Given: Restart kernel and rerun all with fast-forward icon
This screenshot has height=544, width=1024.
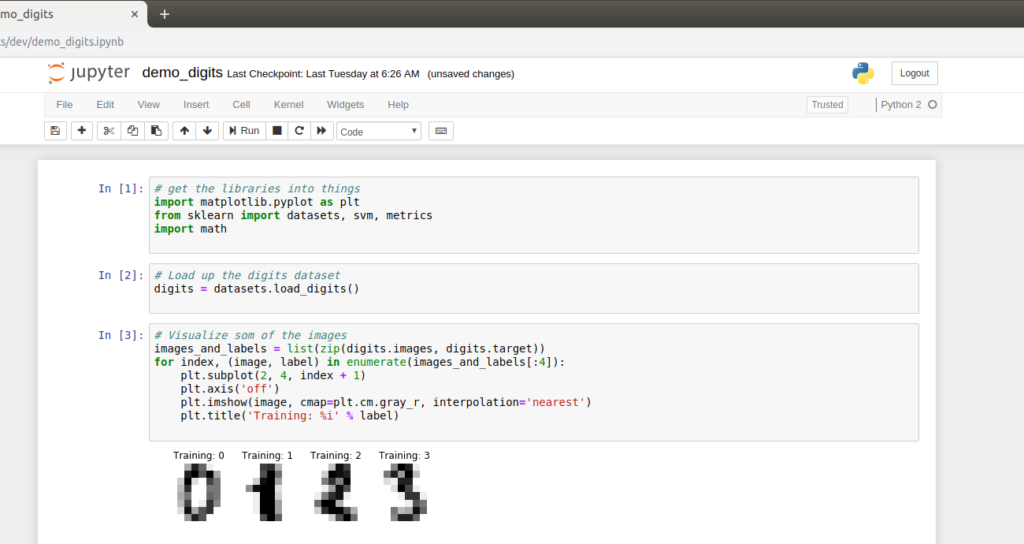Looking at the screenshot, I should click(322, 131).
